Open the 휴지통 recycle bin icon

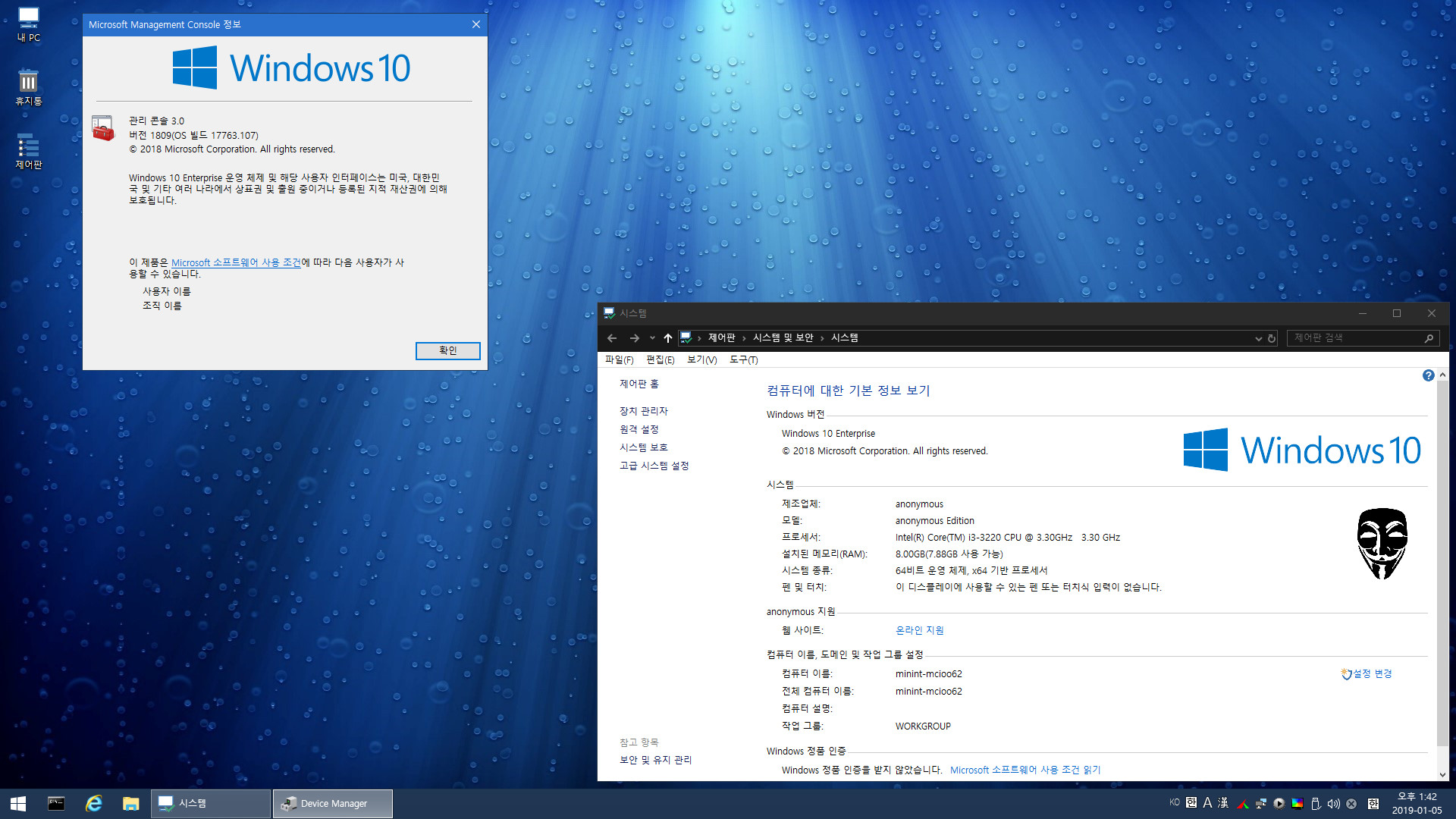pos(29,88)
